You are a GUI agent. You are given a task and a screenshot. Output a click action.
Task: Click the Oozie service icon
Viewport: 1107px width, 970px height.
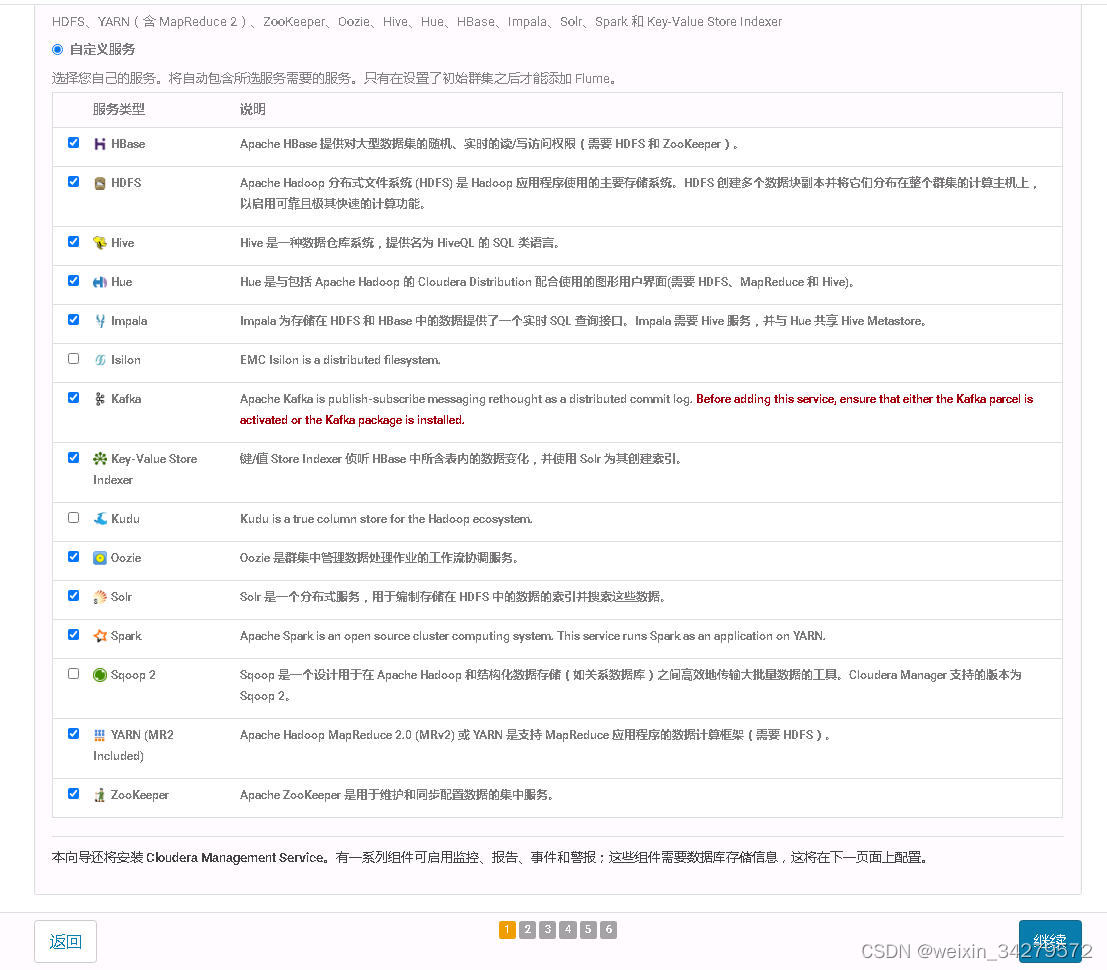click(x=100, y=558)
